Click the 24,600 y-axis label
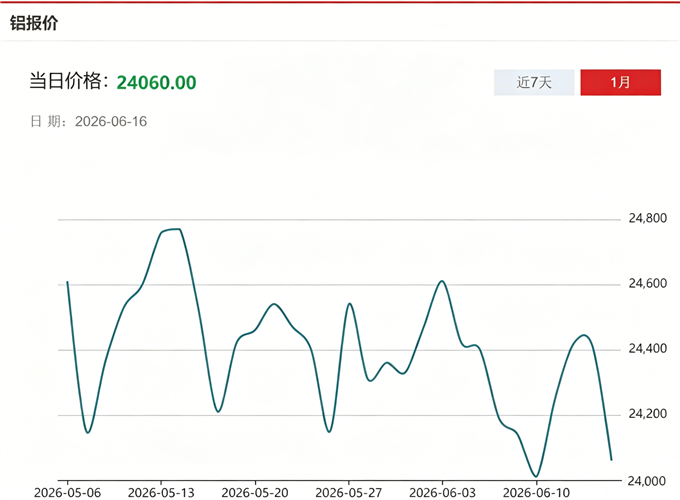Viewport: 680px width, 500px height. pos(647,284)
